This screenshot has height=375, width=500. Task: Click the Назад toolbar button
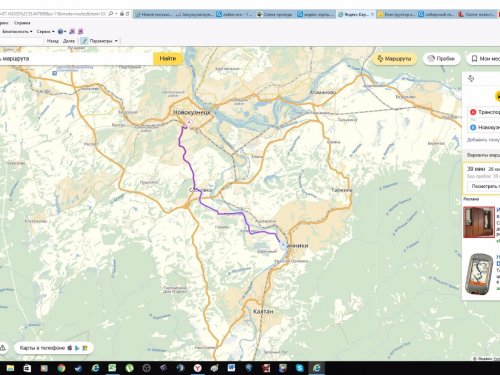(53, 41)
